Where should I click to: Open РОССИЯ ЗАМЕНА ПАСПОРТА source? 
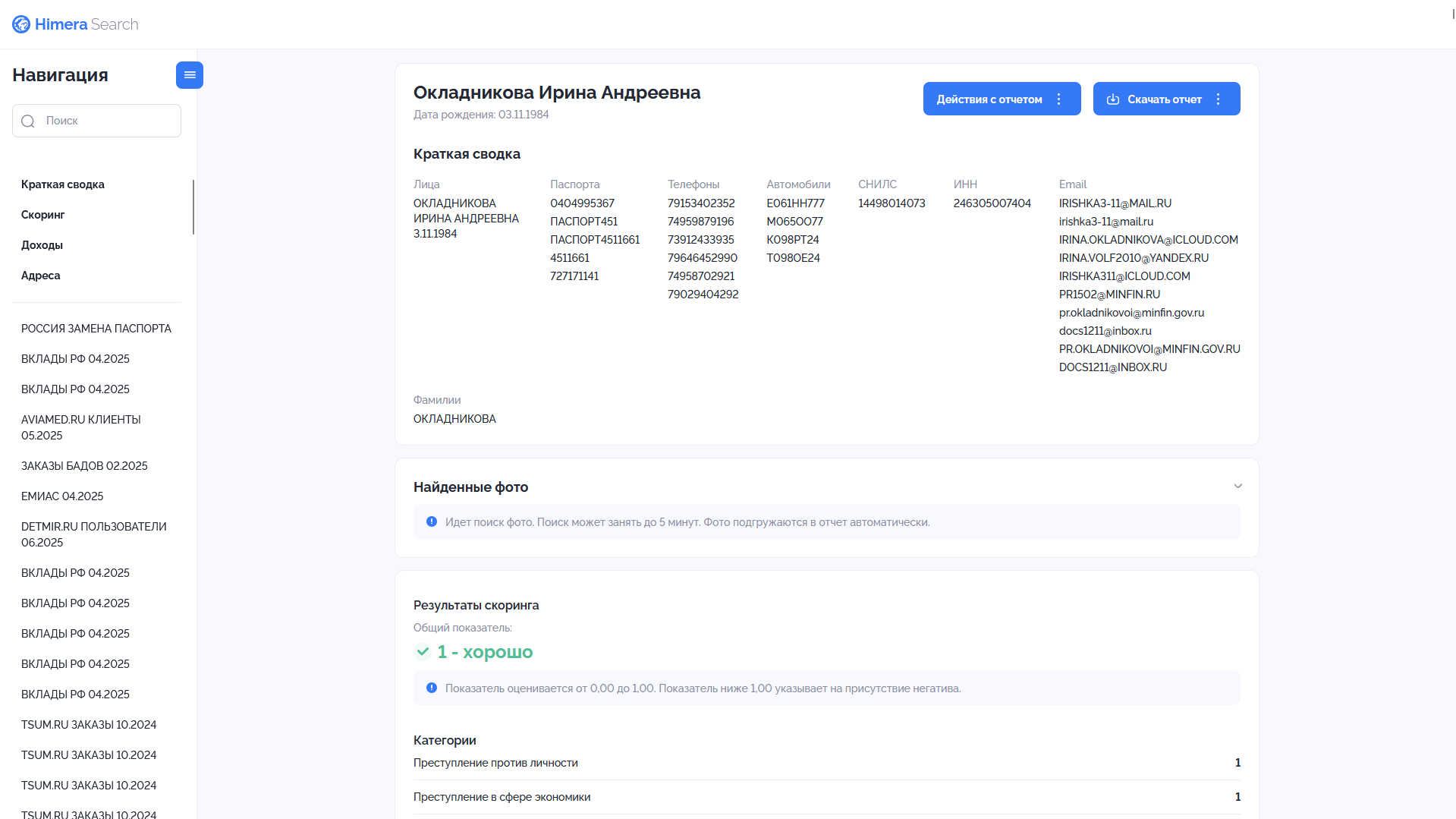tap(96, 329)
